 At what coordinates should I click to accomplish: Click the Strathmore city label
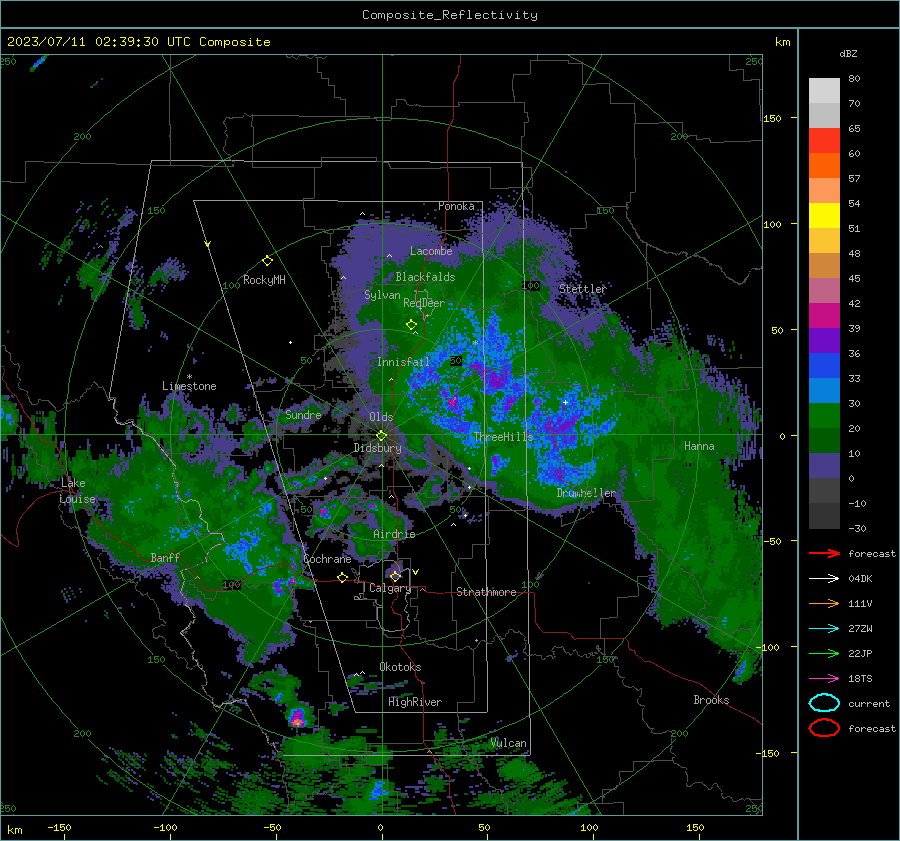click(486, 592)
